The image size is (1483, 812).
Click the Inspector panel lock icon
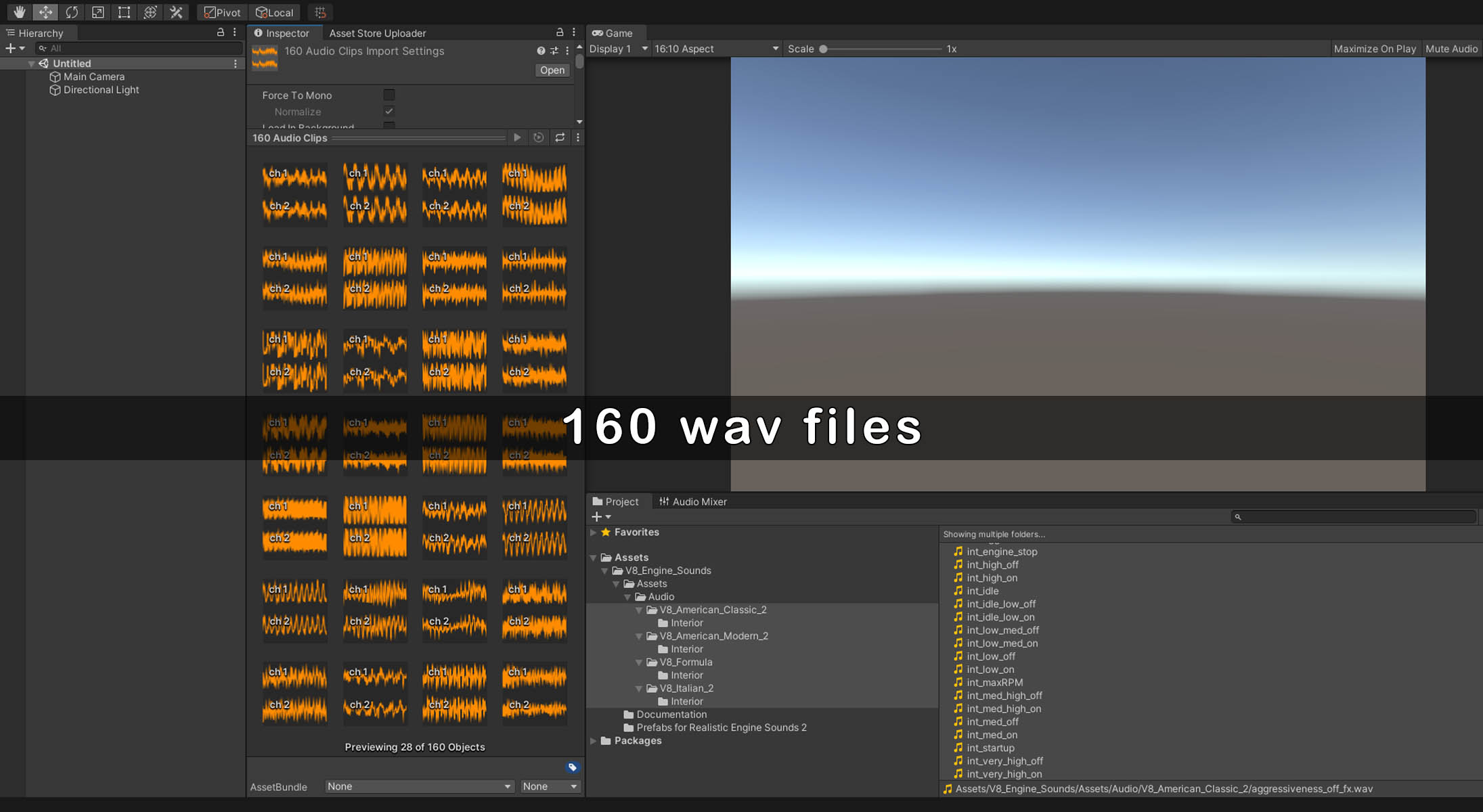click(560, 32)
